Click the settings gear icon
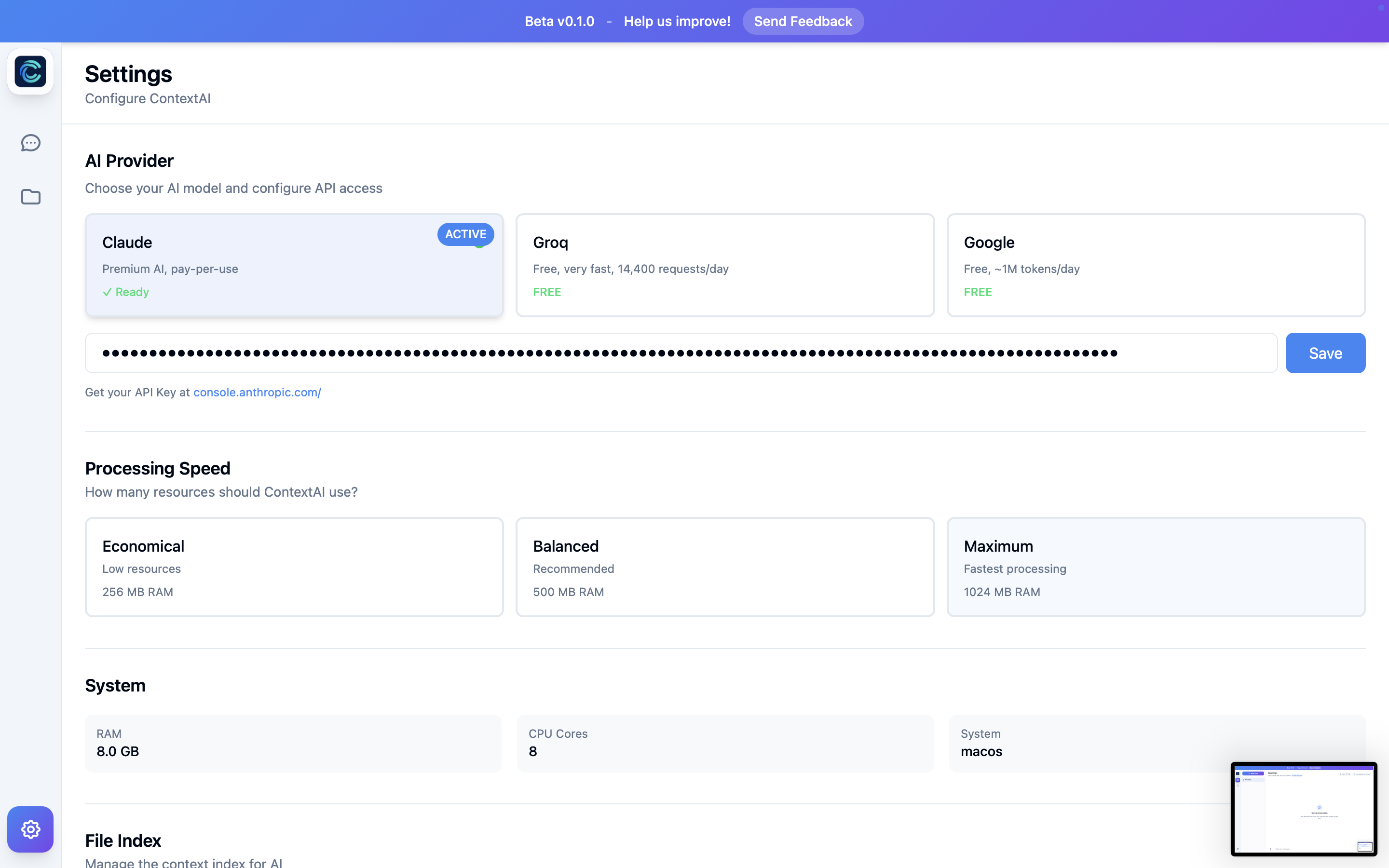Image resolution: width=1389 pixels, height=868 pixels. (30, 829)
